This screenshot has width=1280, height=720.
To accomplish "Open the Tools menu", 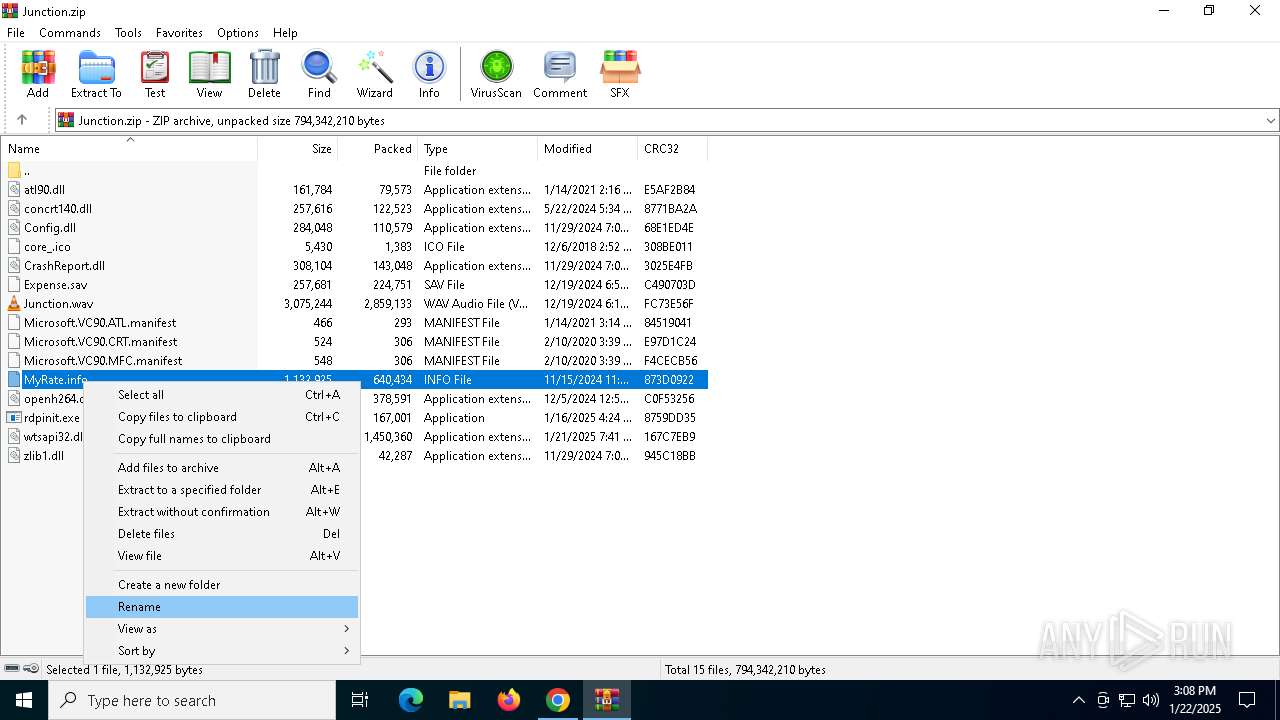I will (128, 33).
